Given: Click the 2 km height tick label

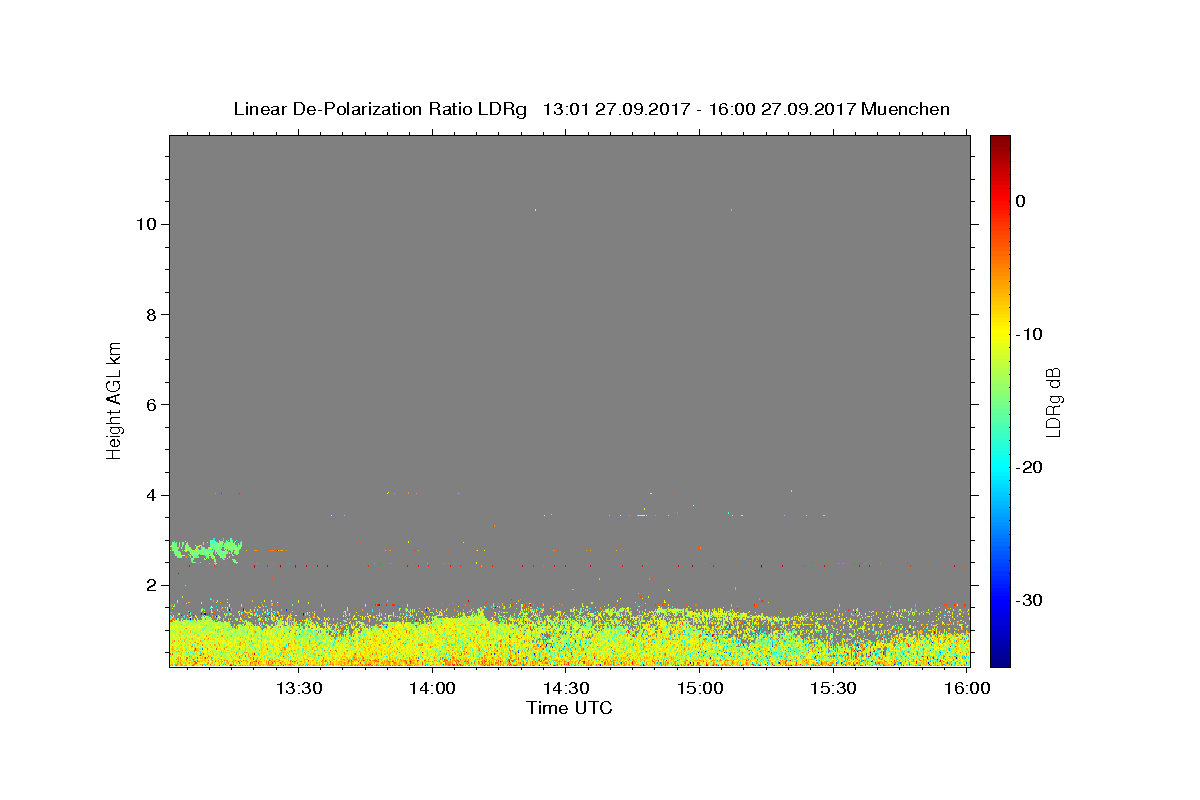Looking at the screenshot, I should point(149,585).
